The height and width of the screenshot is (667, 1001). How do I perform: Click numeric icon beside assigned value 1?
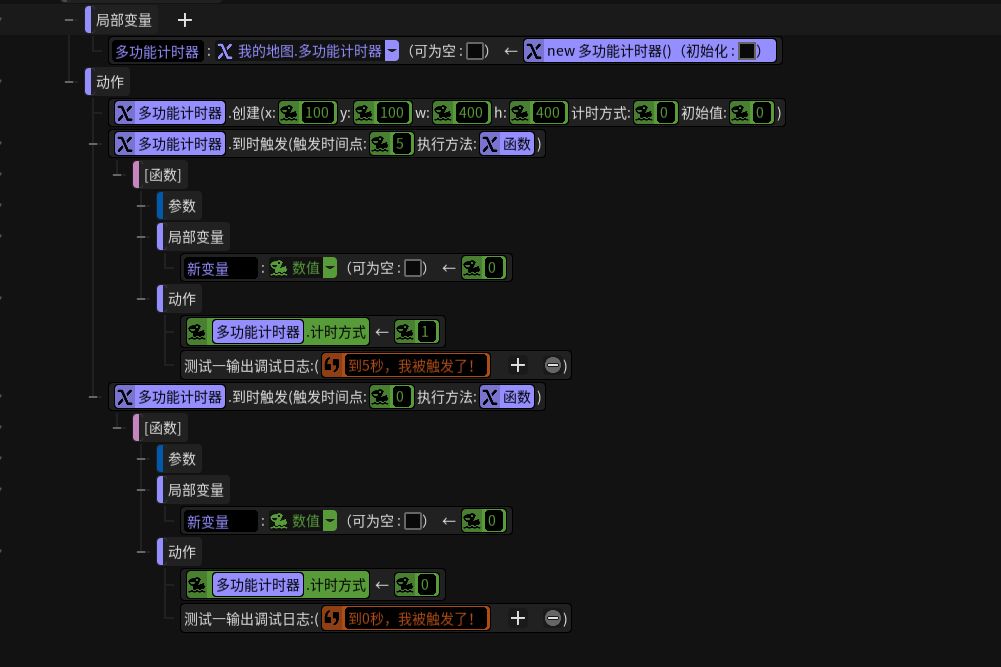405,332
